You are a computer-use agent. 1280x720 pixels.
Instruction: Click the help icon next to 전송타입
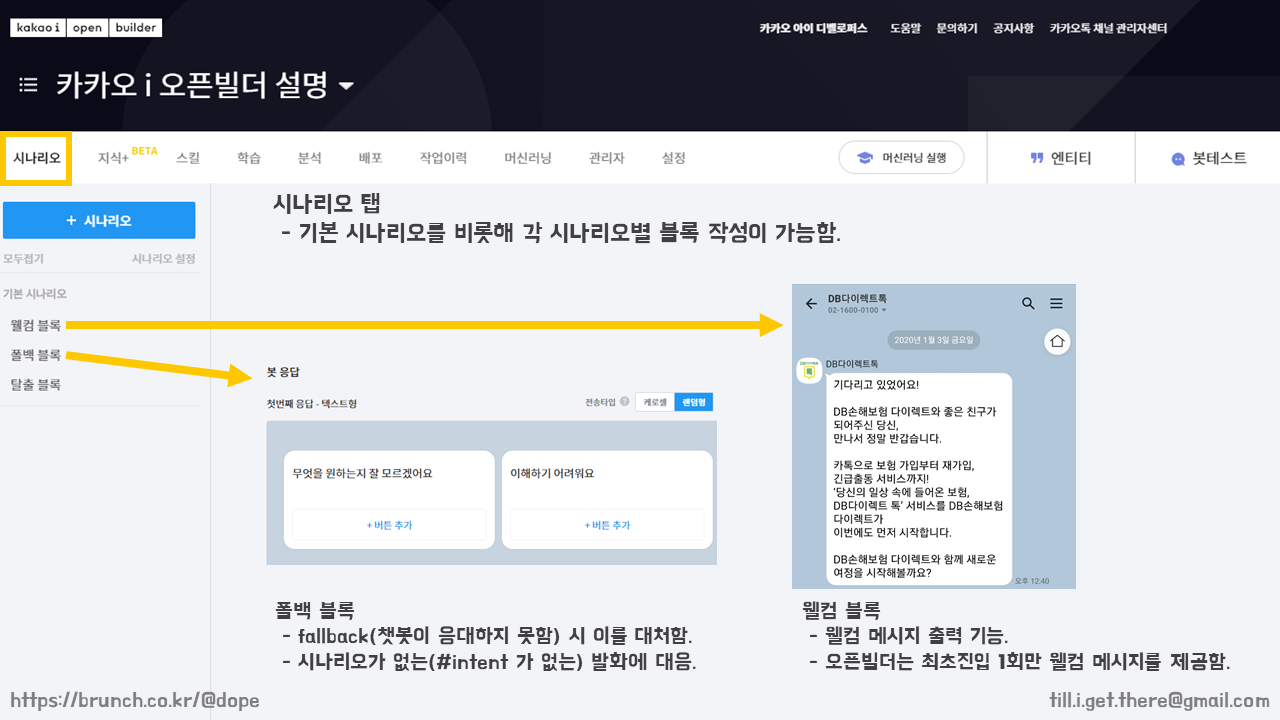click(625, 402)
